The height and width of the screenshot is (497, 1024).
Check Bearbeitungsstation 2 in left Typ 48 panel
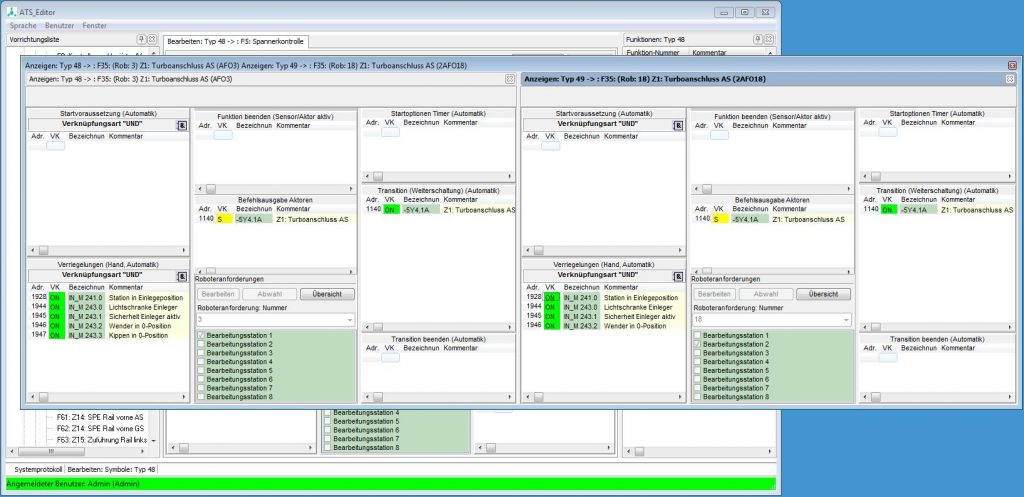[201, 344]
